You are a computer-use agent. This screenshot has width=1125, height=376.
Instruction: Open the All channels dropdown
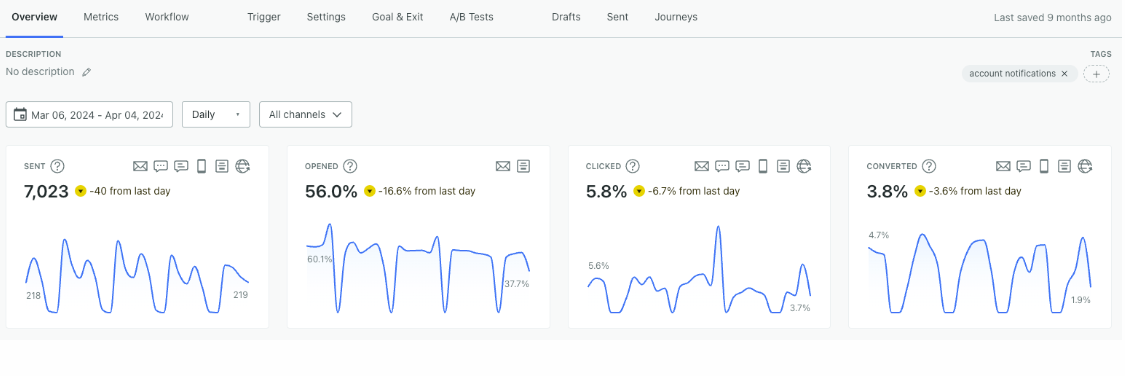point(305,114)
